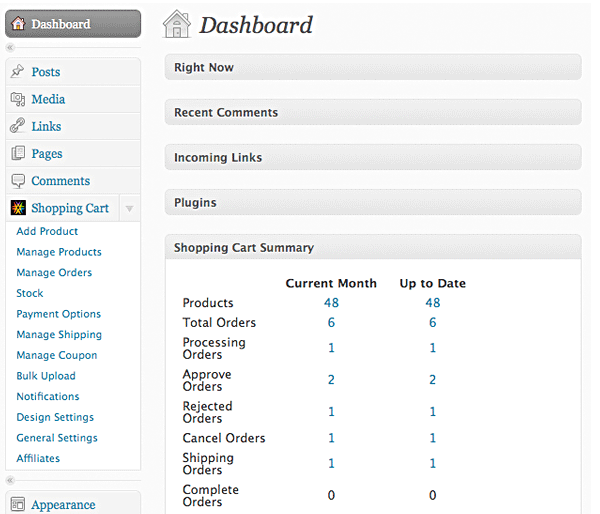600x514 pixels.
Task: Open the Stock page
Action: click(x=29, y=293)
